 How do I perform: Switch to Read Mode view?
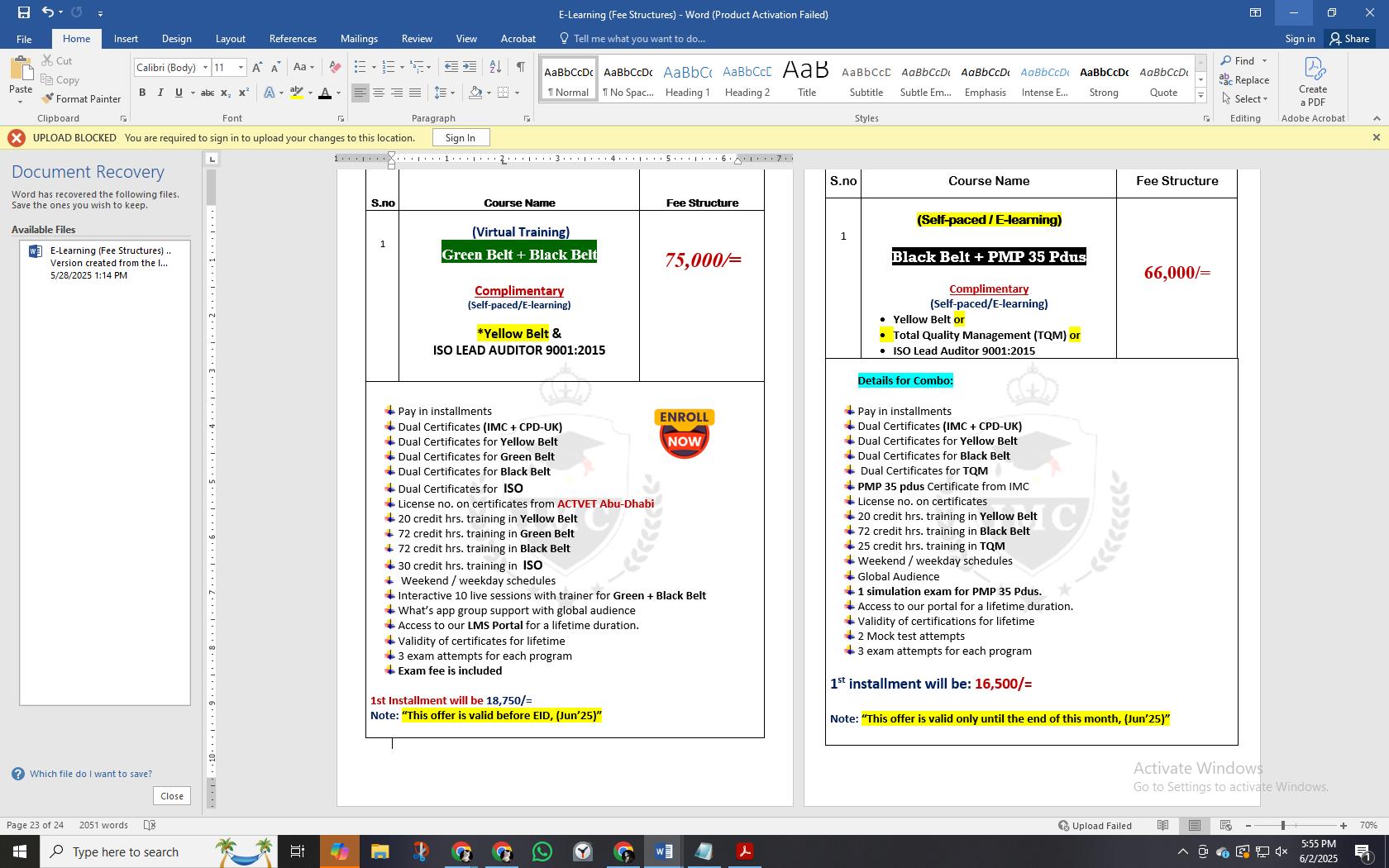click(1163, 825)
